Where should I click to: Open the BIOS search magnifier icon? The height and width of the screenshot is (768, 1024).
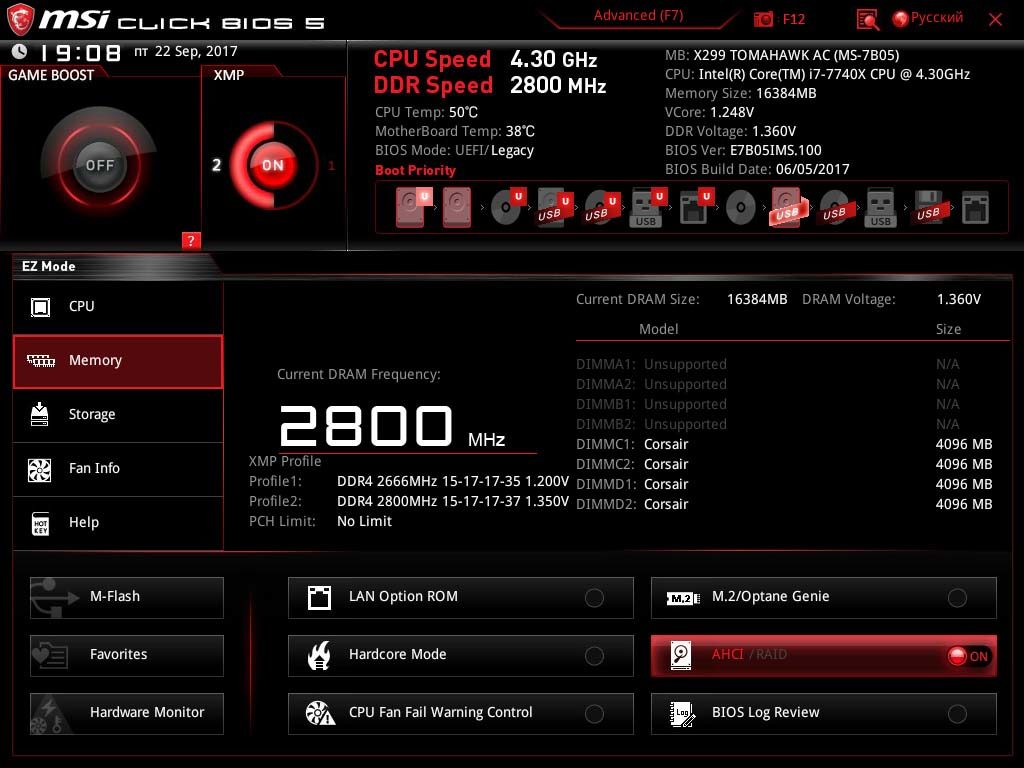click(x=867, y=20)
